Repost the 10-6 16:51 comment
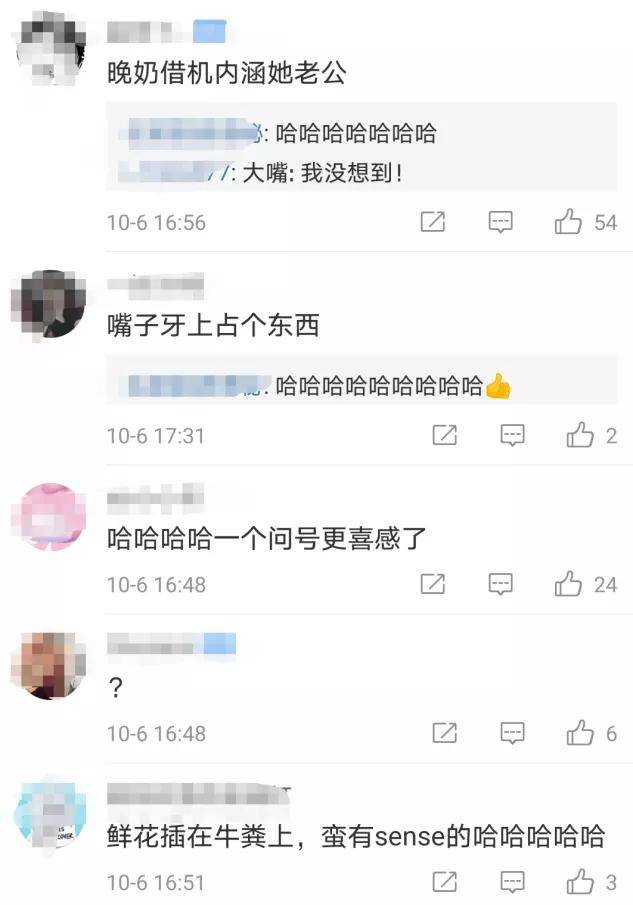633x905 pixels. 445,881
